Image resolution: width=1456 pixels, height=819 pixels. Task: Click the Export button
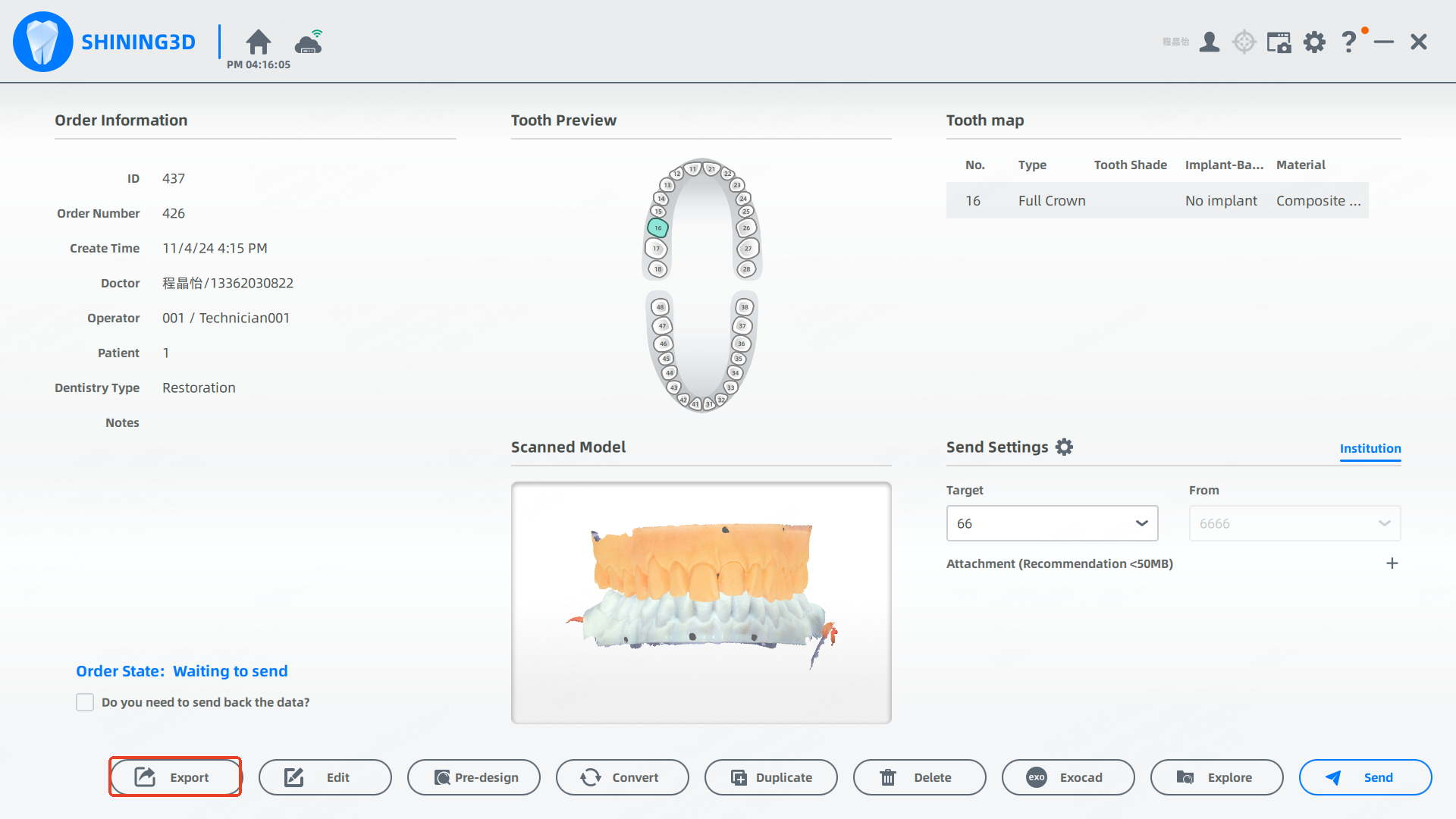pyautogui.click(x=175, y=777)
